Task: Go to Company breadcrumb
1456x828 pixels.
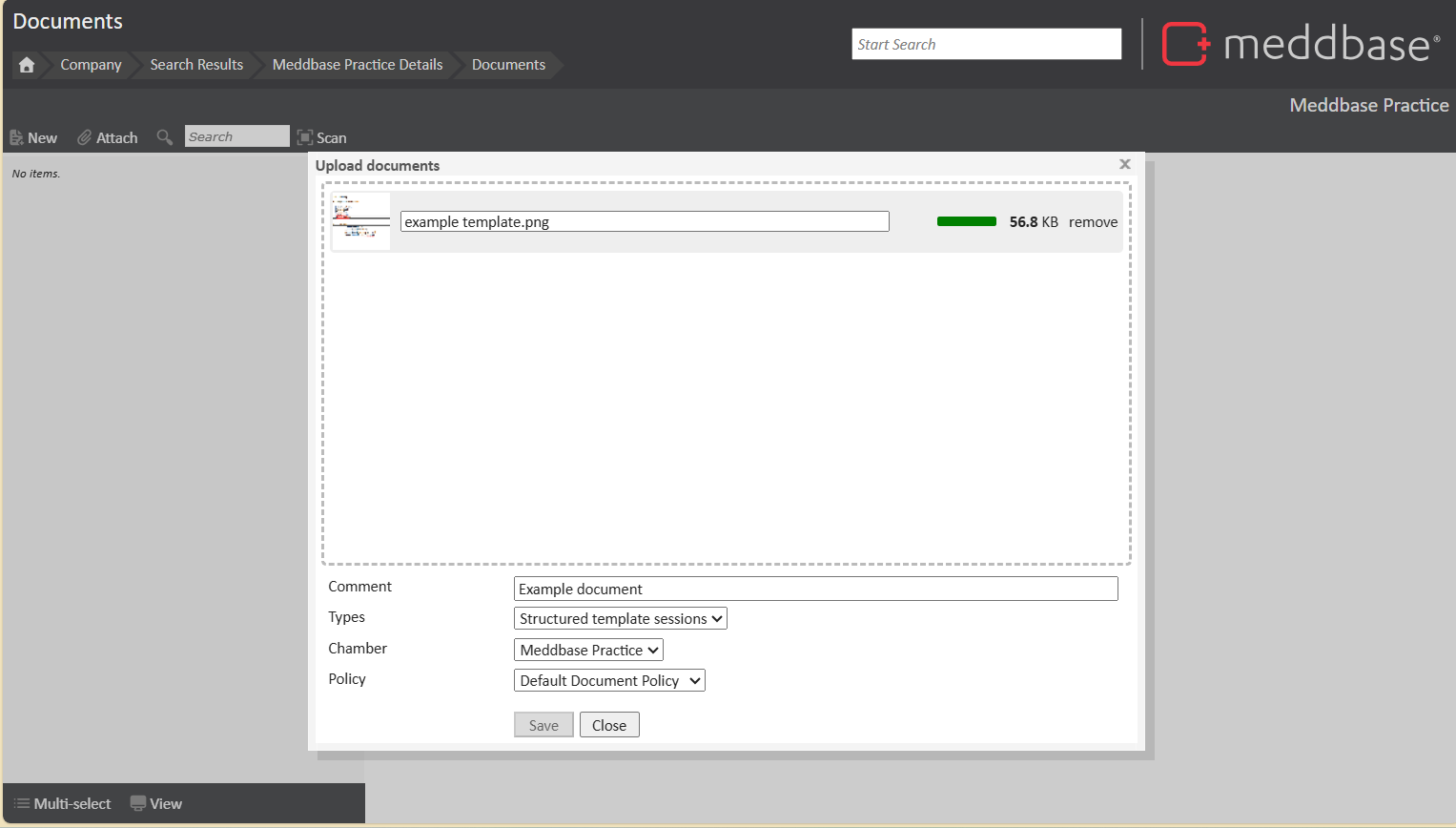Action: [x=91, y=65]
